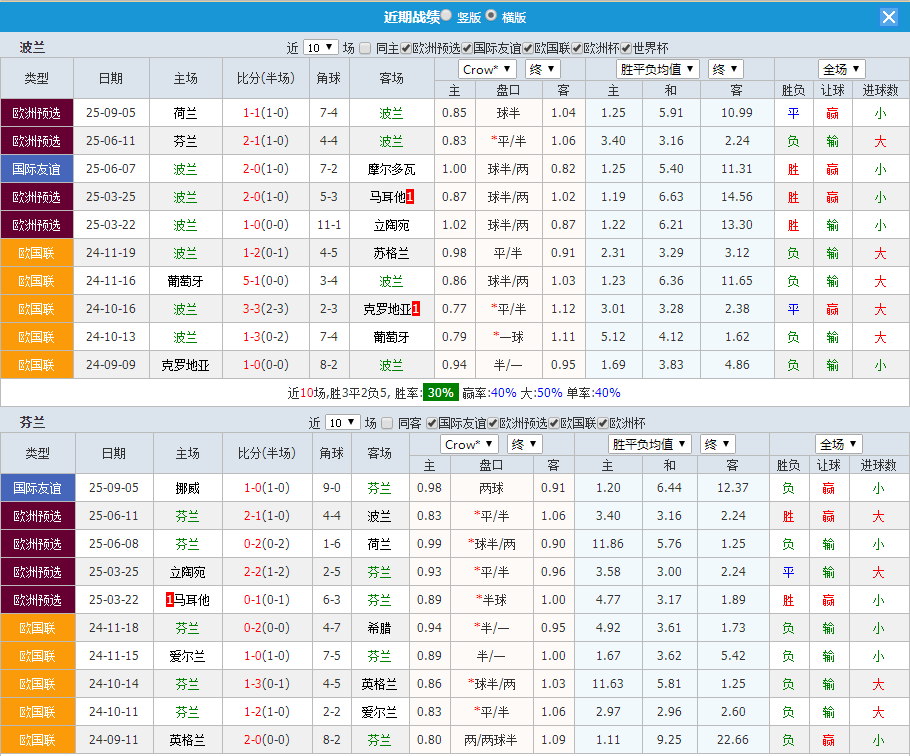Click the score cell 1-1(1-0) versus 荷兰
910x756 pixels.
pos(265,113)
